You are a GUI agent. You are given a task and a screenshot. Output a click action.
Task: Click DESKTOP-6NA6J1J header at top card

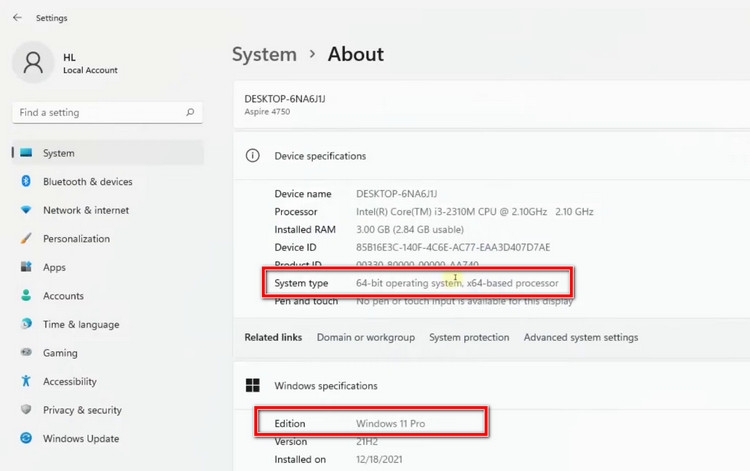[285, 99]
